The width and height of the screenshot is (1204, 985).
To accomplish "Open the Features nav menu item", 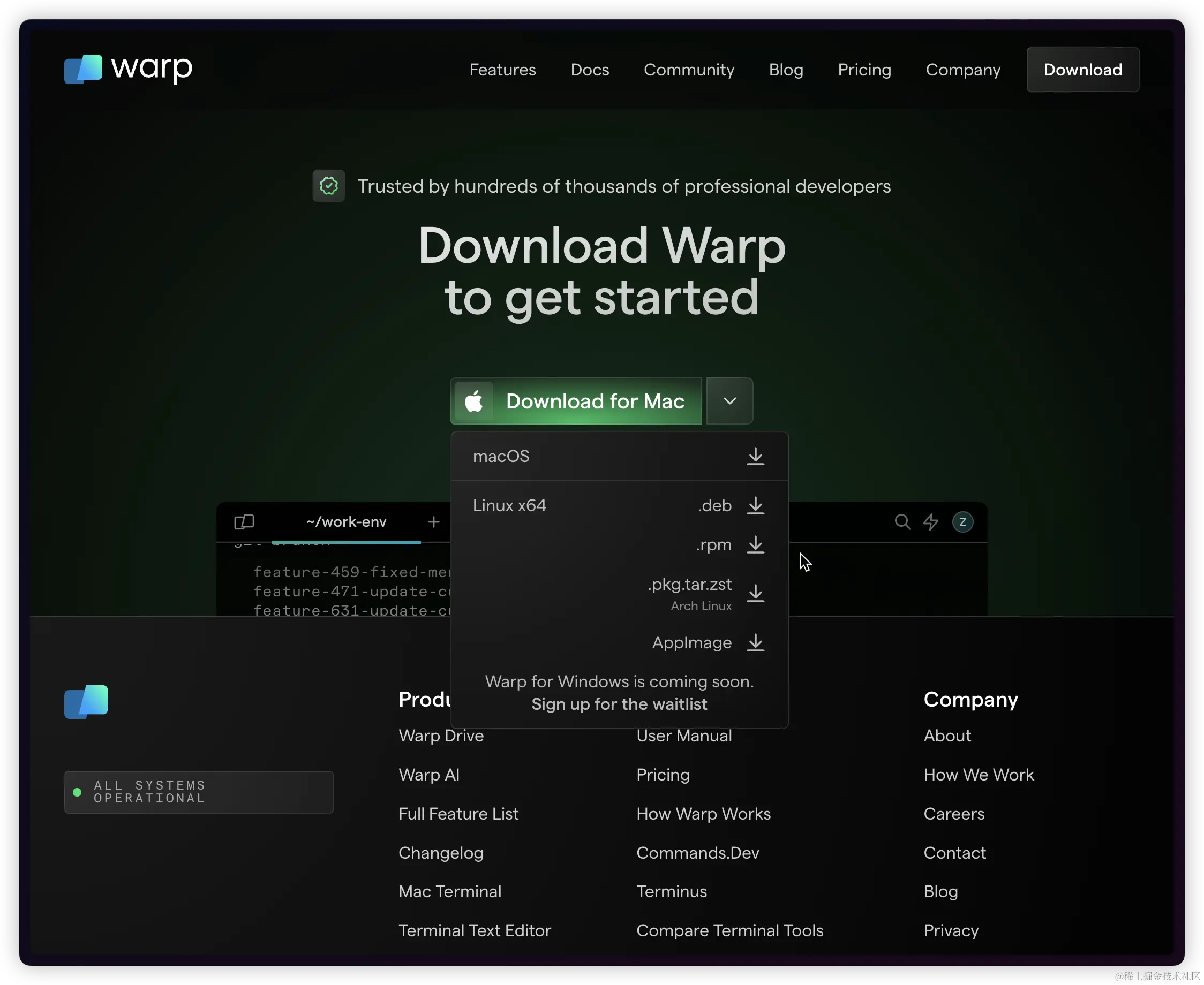I will coord(502,70).
